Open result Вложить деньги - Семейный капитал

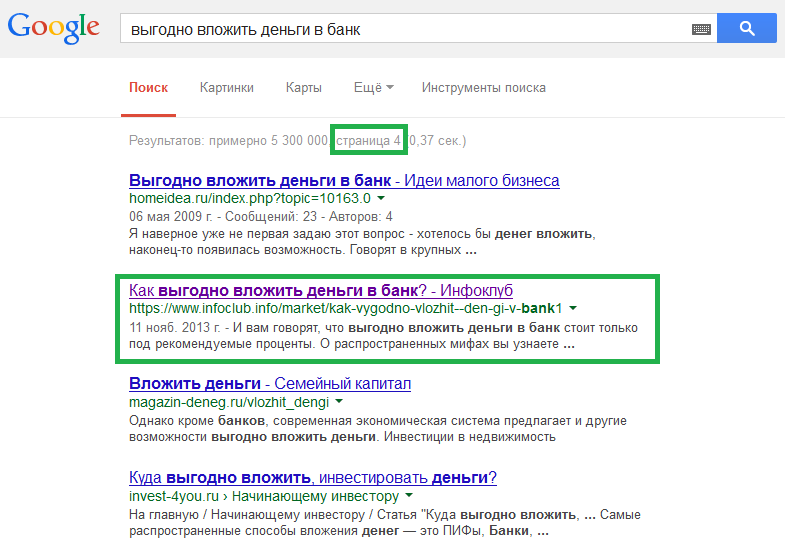pos(270,383)
